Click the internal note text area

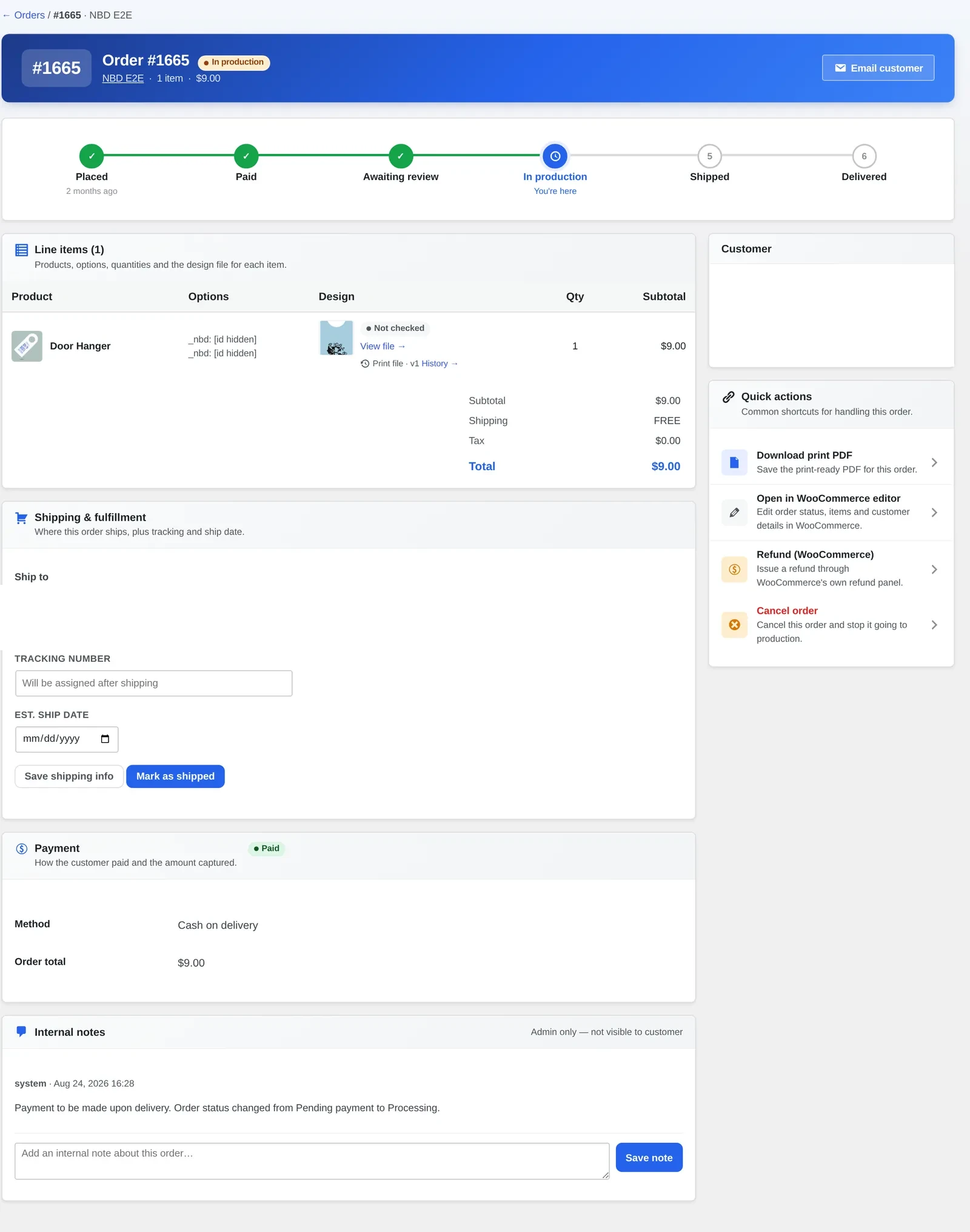click(x=312, y=1160)
